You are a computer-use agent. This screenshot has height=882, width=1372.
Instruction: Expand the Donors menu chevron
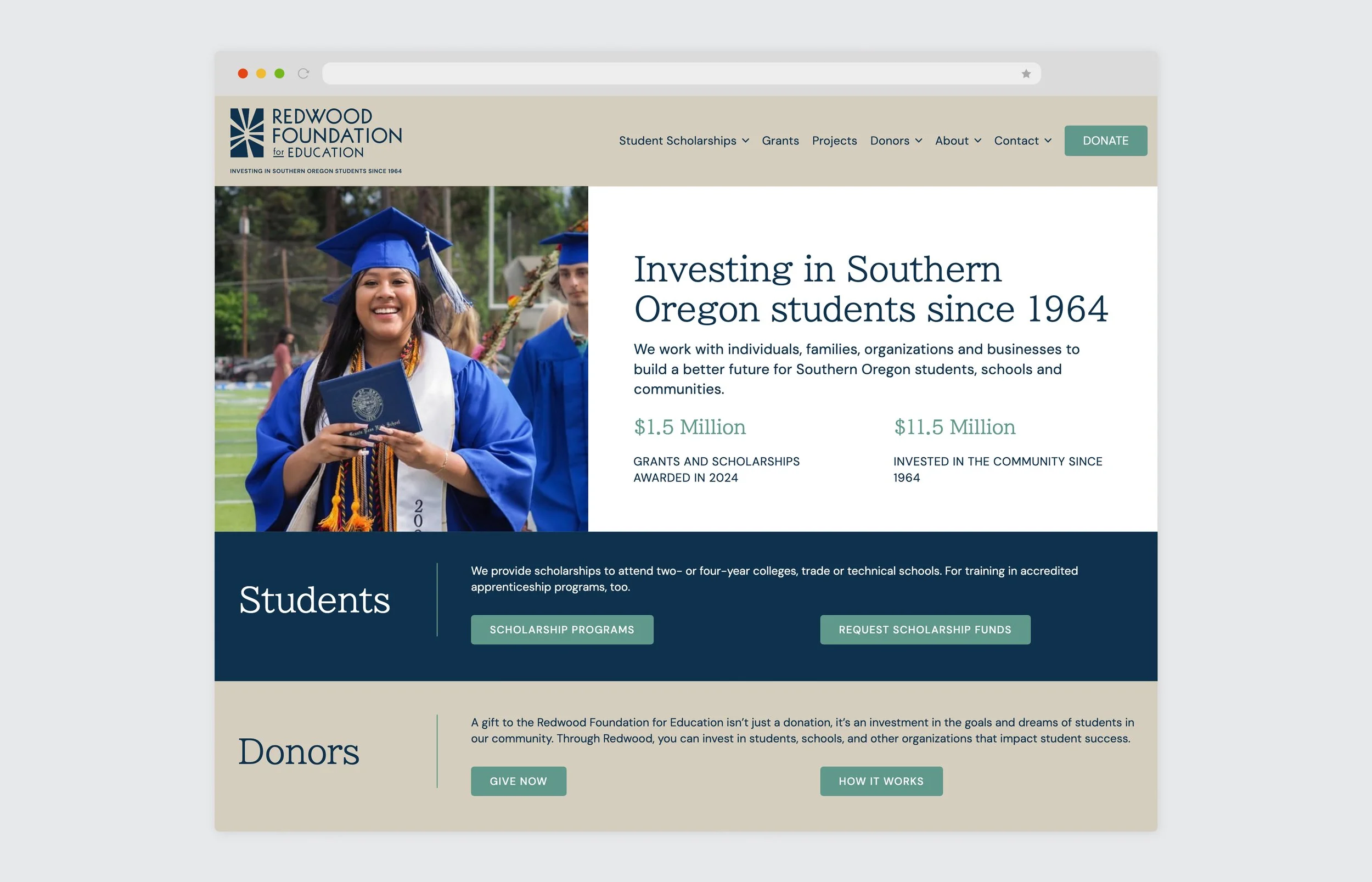[x=919, y=141]
